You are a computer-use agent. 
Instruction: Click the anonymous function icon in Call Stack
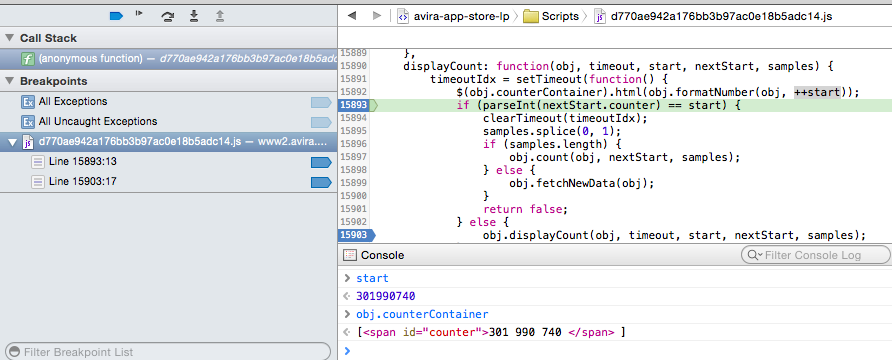(28, 59)
